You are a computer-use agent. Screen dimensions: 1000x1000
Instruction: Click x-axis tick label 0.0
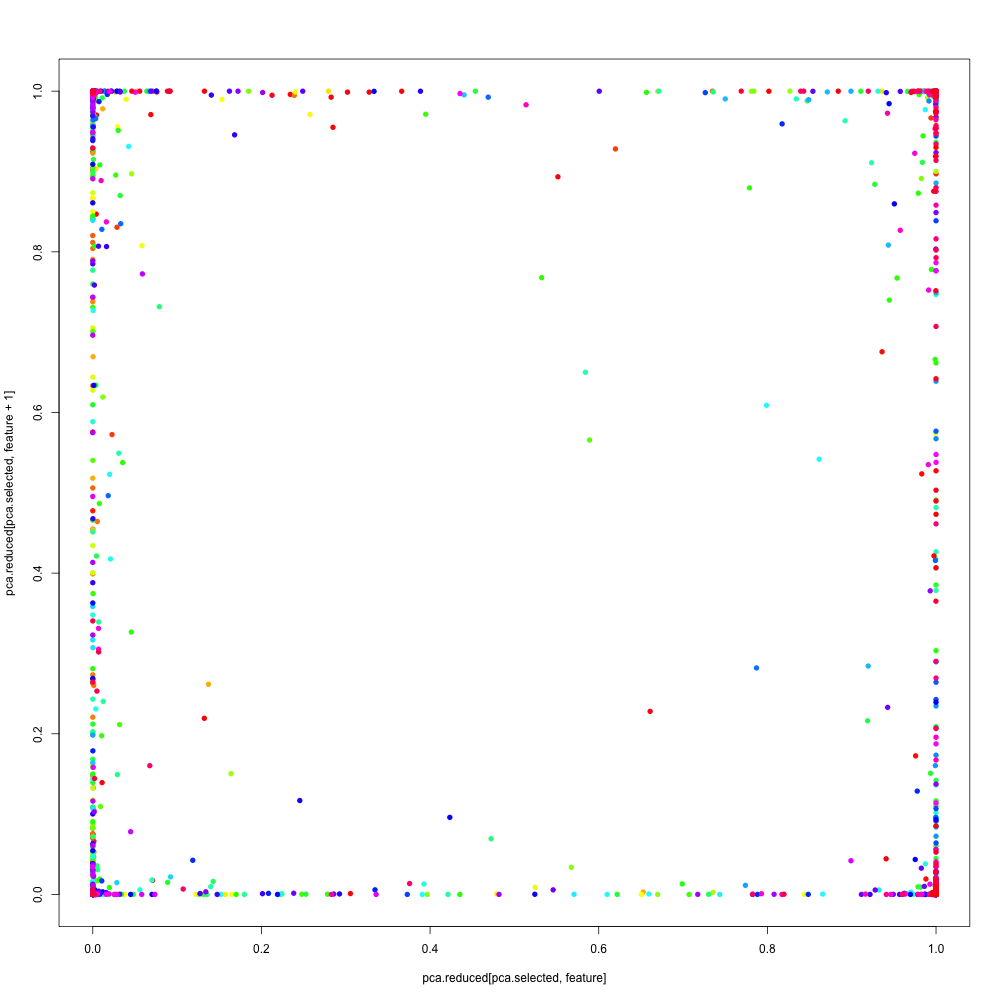point(93,943)
